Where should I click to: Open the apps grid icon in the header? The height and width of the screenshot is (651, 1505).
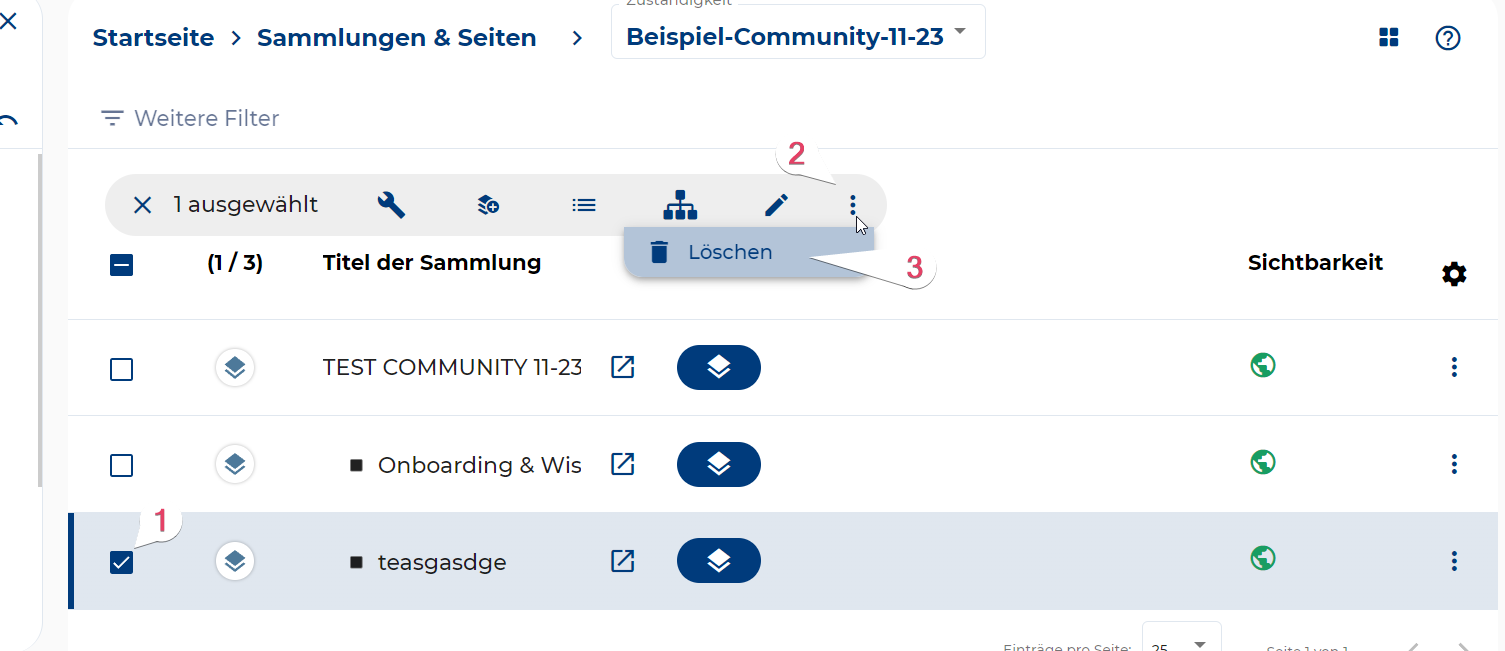(1388, 38)
